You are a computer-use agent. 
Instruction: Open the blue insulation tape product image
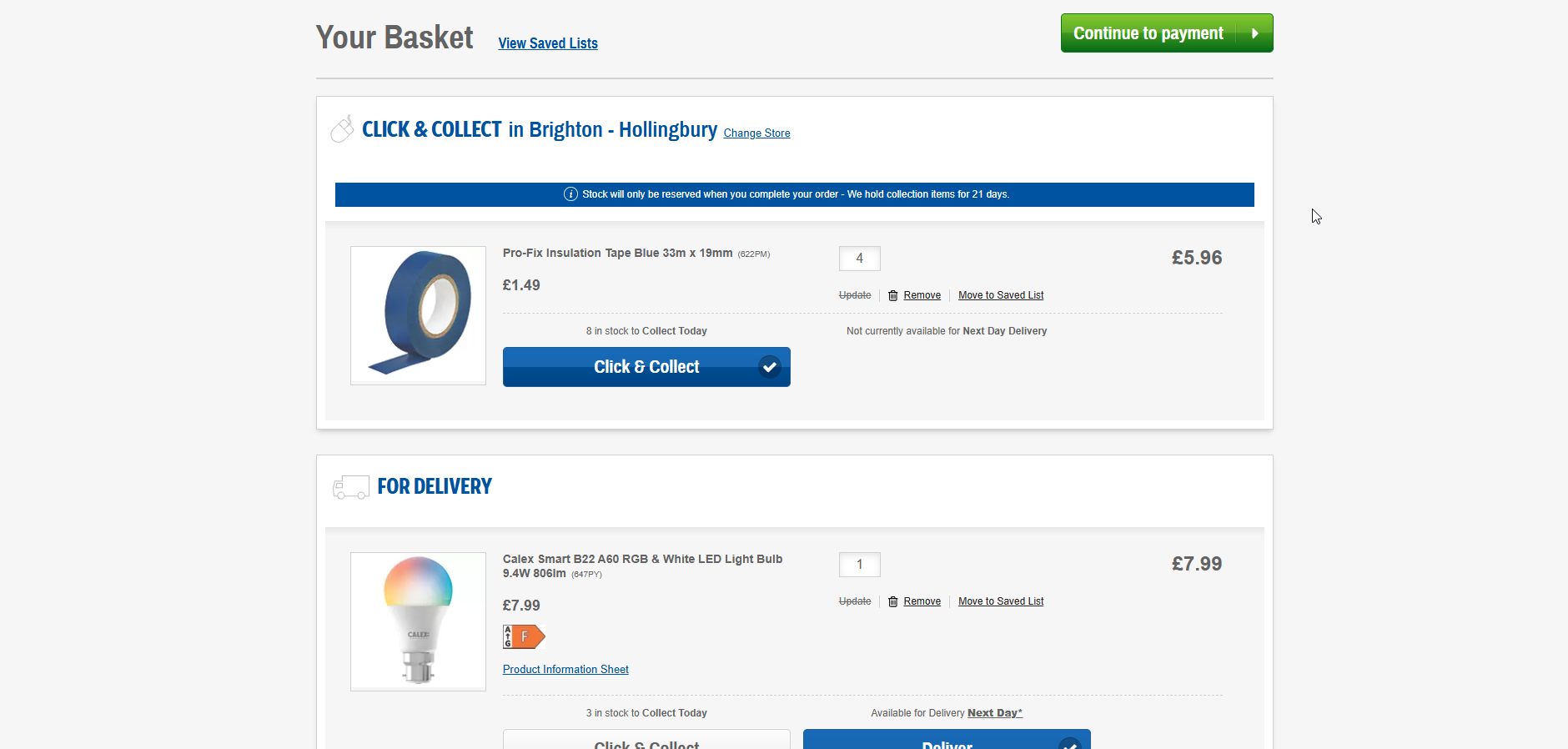click(418, 315)
